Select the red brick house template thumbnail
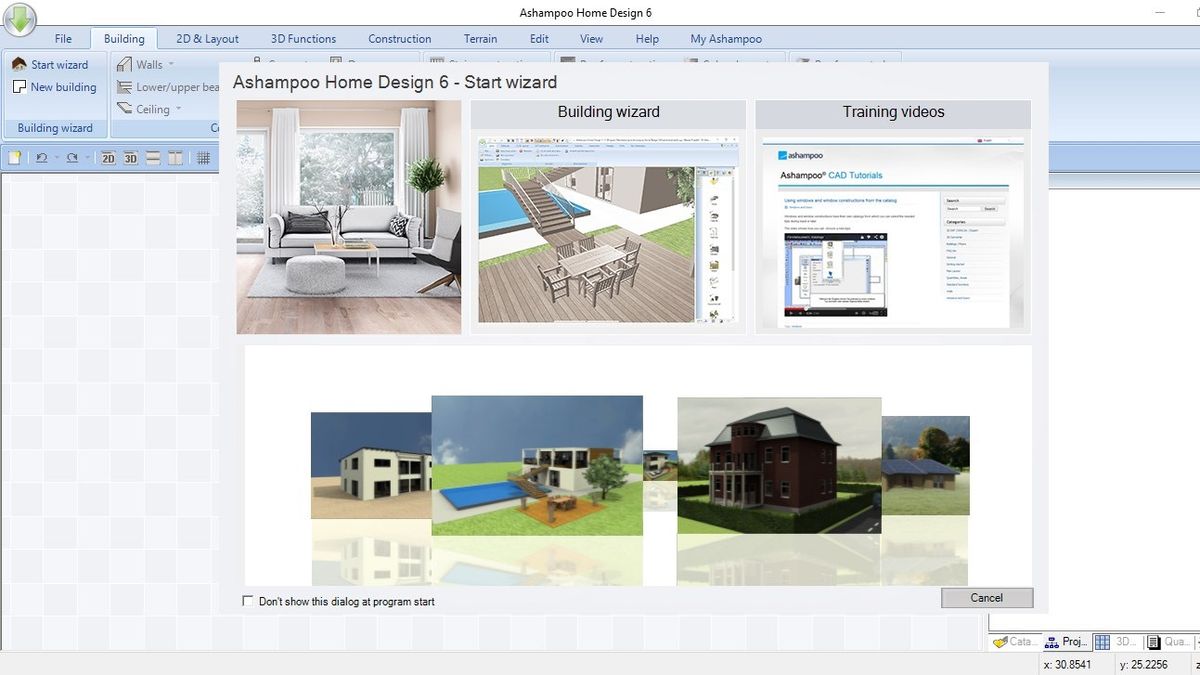 pos(778,465)
